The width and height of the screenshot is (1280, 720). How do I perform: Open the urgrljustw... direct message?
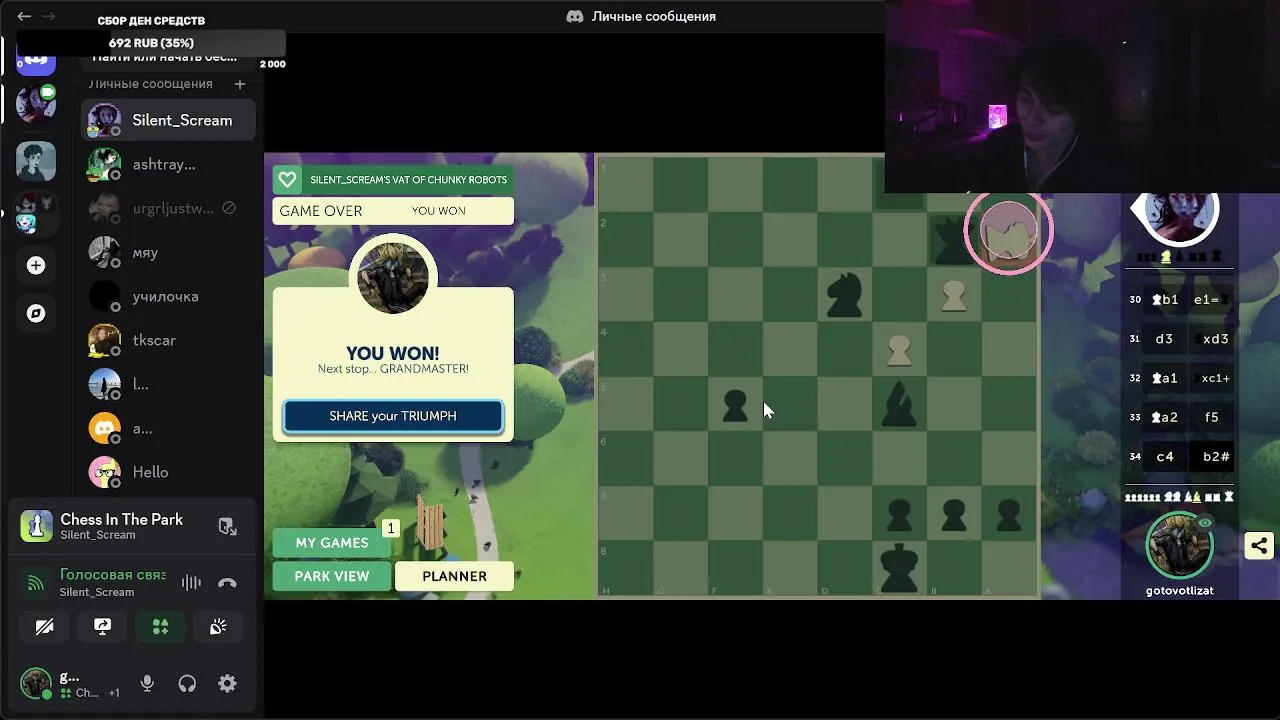[x=168, y=208]
